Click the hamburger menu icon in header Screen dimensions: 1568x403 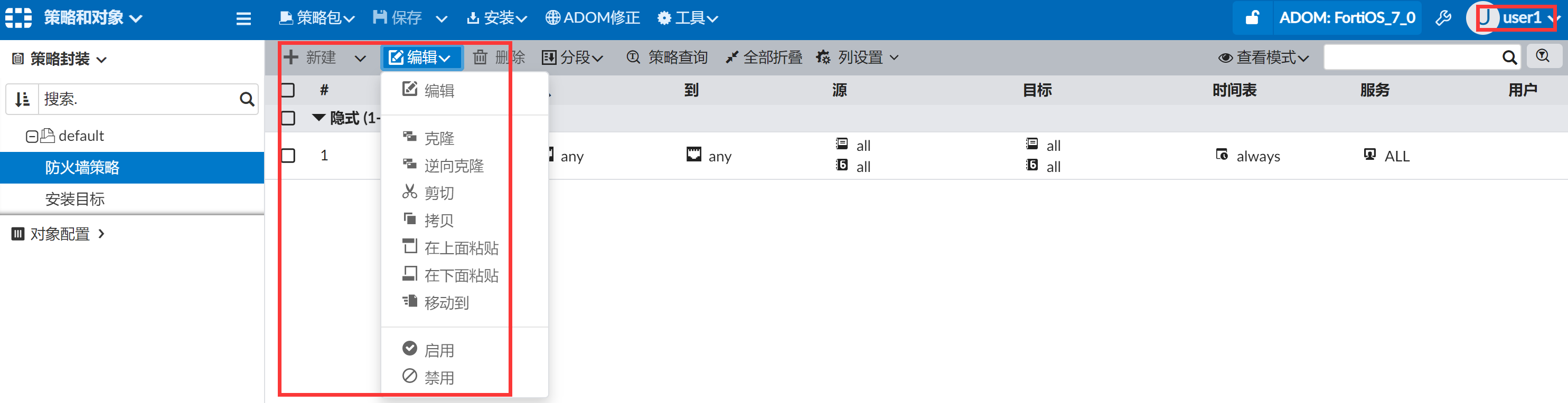click(x=243, y=18)
